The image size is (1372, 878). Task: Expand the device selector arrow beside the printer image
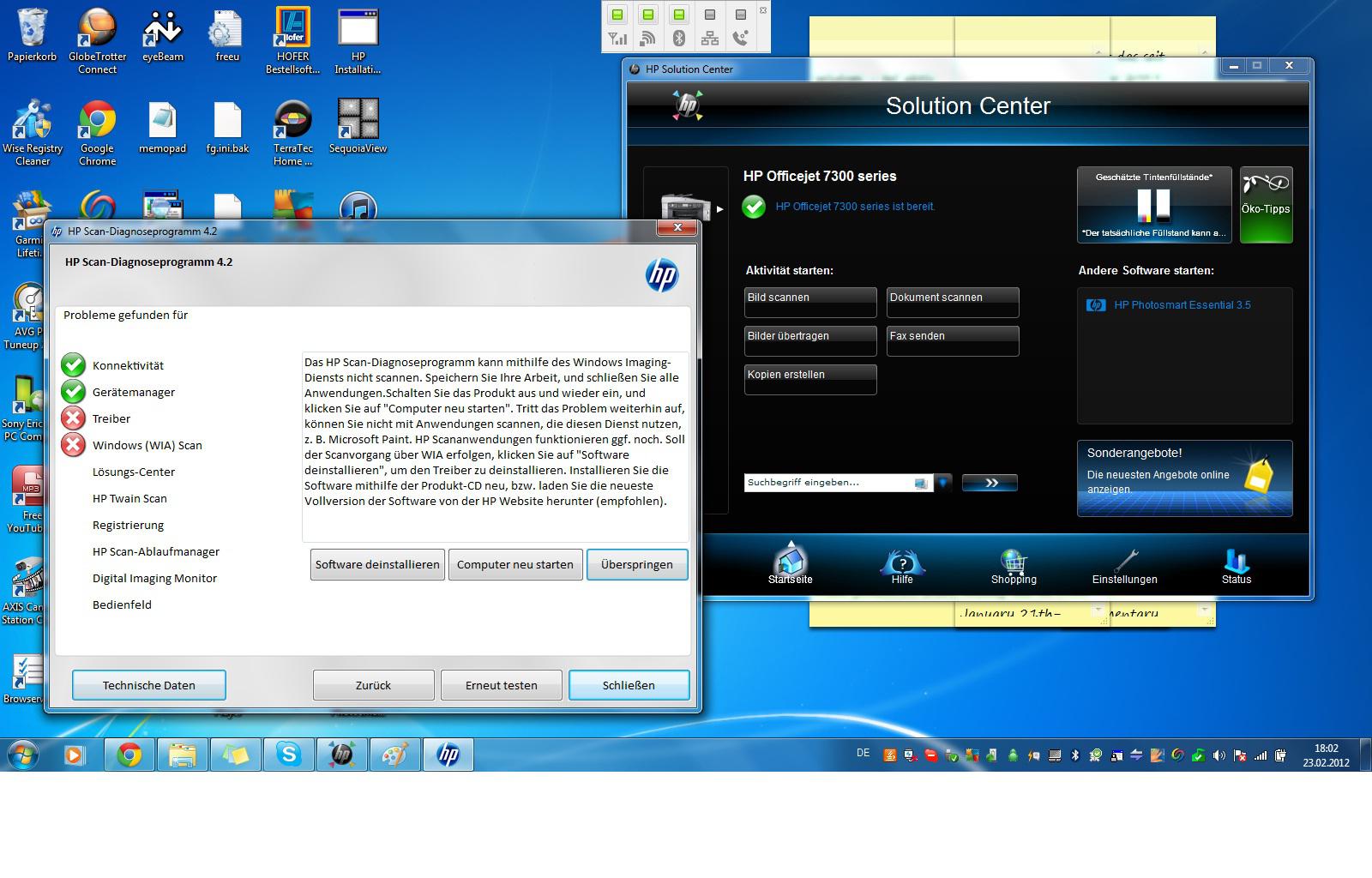click(719, 208)
